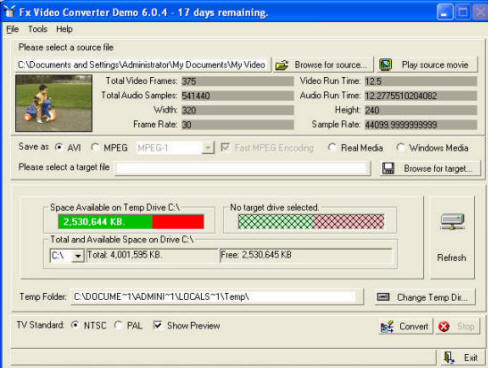
Task: Click the target file path input field
Action: (x=243, y=168)
